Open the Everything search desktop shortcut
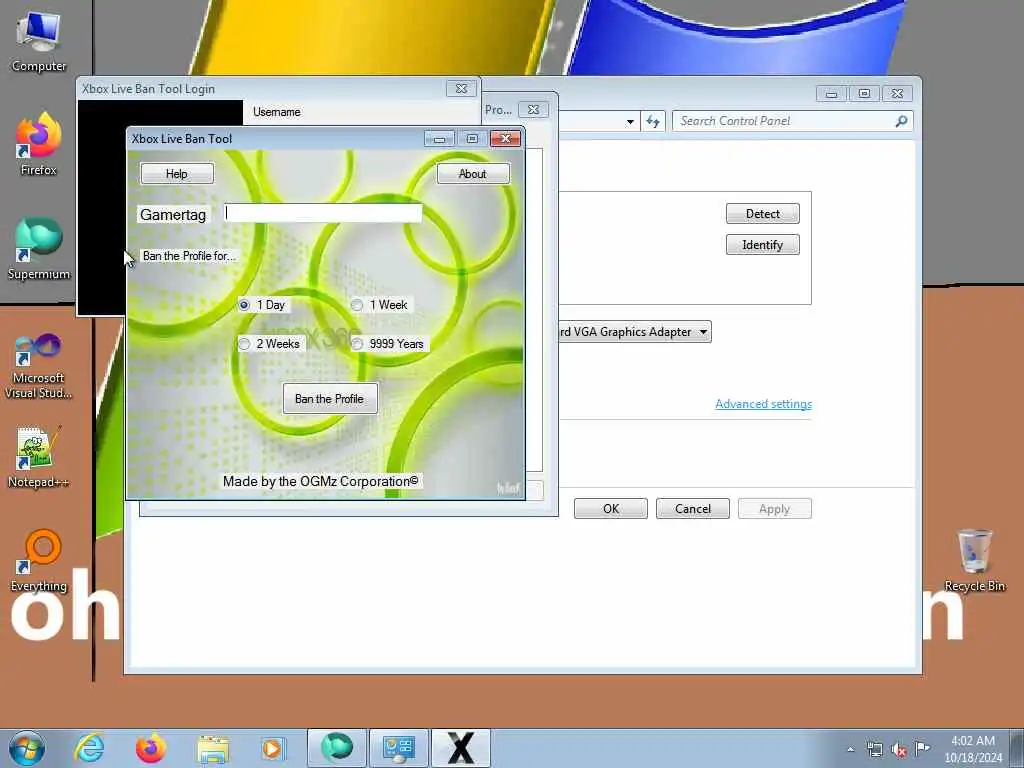The height and width of the screenshot is (768, 1024). click(x=39, y=560)
